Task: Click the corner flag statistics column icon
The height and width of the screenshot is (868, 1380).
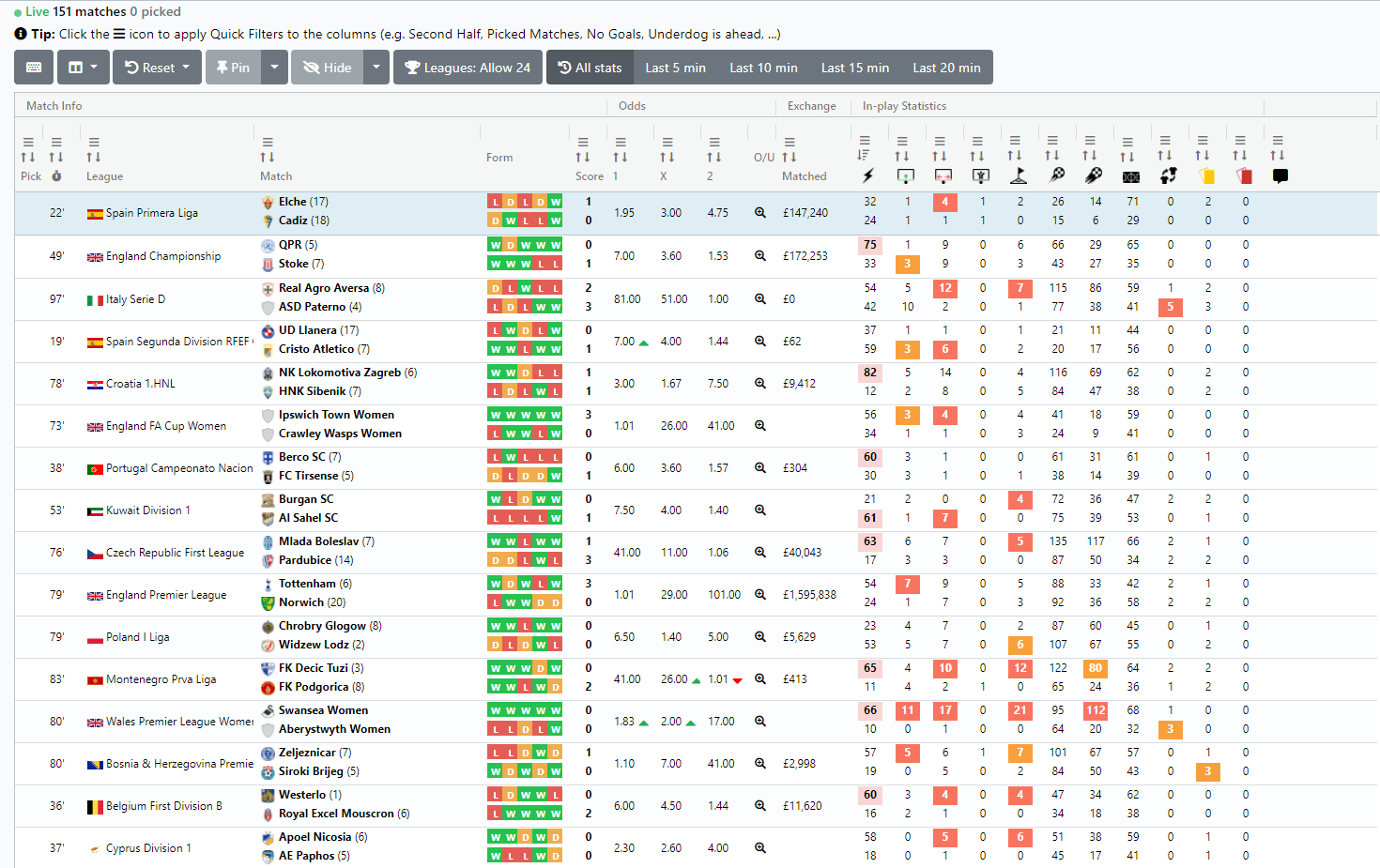Action: point(1017,175)
